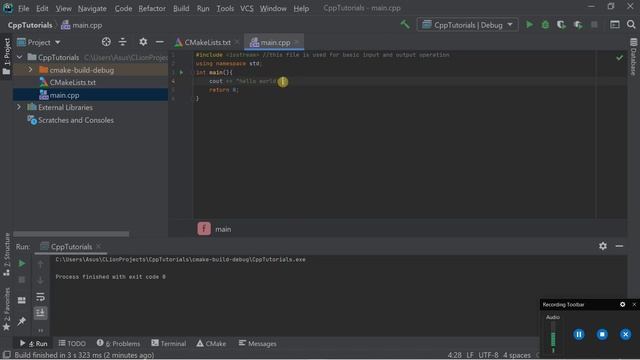Click the Stop icon in the Run panel
Image resolution: width=640 pixels, height=360 pixels.
tap(22, 280)
